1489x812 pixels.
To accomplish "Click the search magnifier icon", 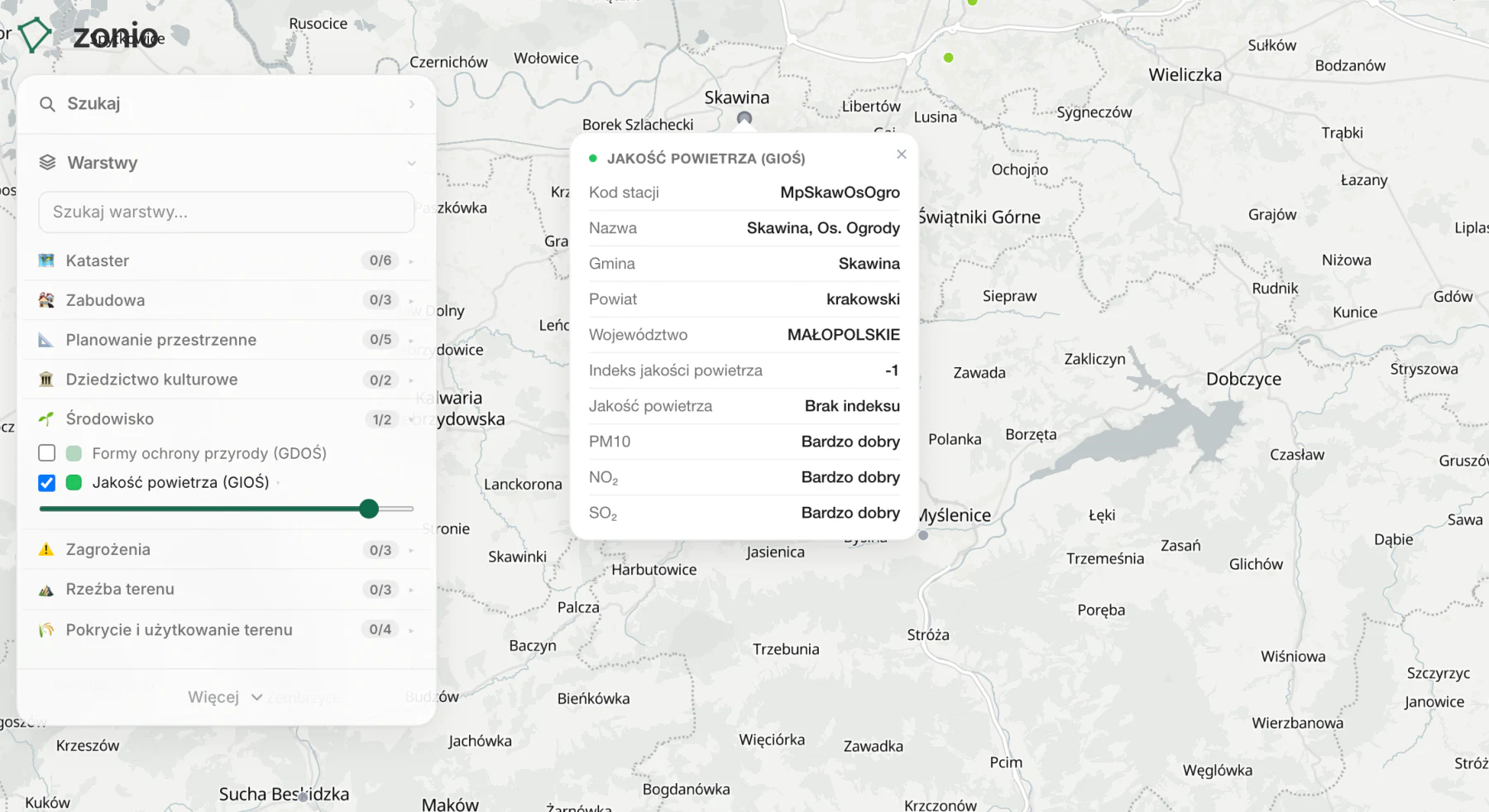I will [x=48, y=104].
